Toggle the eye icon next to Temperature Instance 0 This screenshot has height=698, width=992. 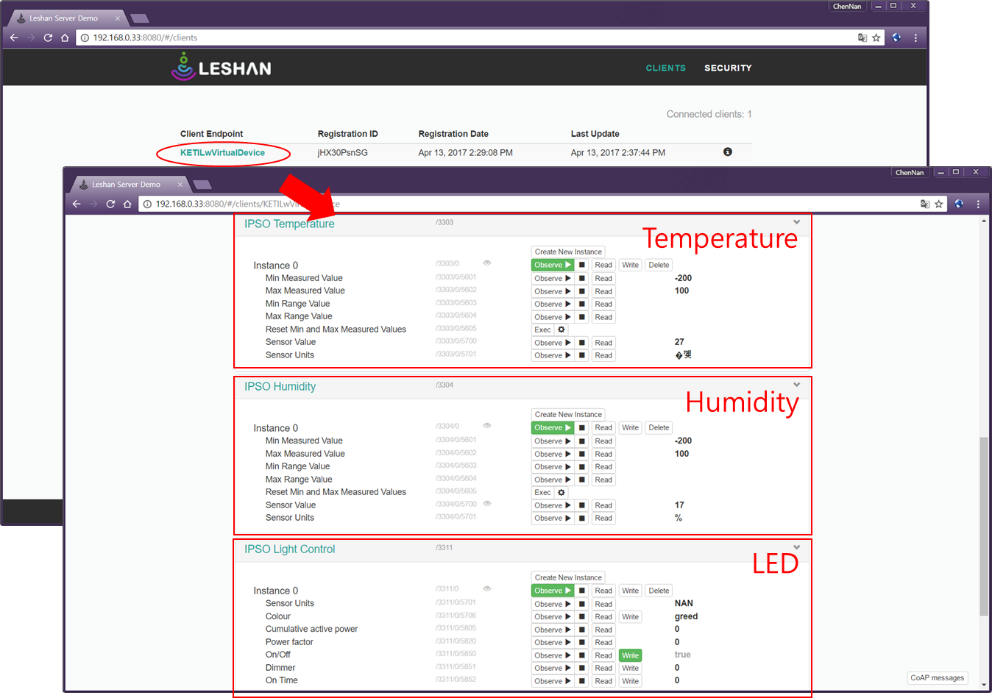click(x=487, y=263)
